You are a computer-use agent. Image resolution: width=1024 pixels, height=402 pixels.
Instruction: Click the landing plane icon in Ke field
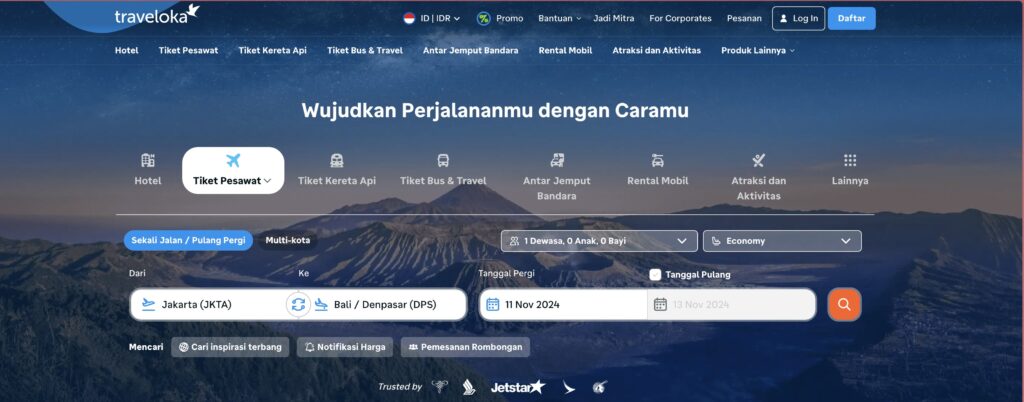click(321, 304)
